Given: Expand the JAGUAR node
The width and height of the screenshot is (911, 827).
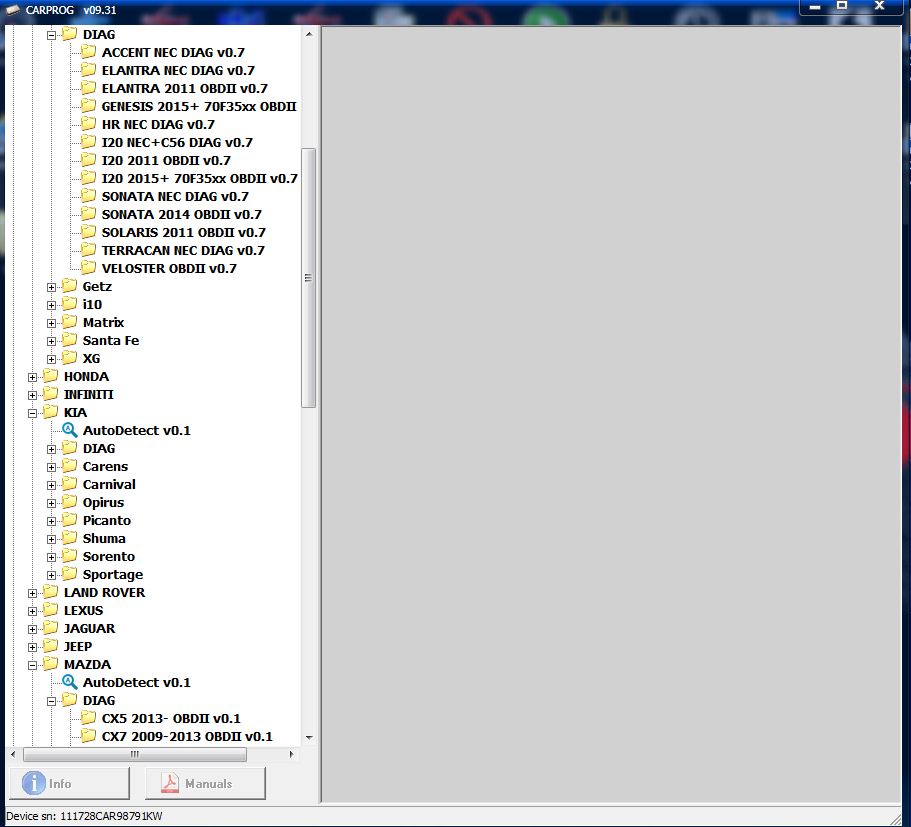Looking at the screenshot, I should pyautogui.click(x=33, y=629).
